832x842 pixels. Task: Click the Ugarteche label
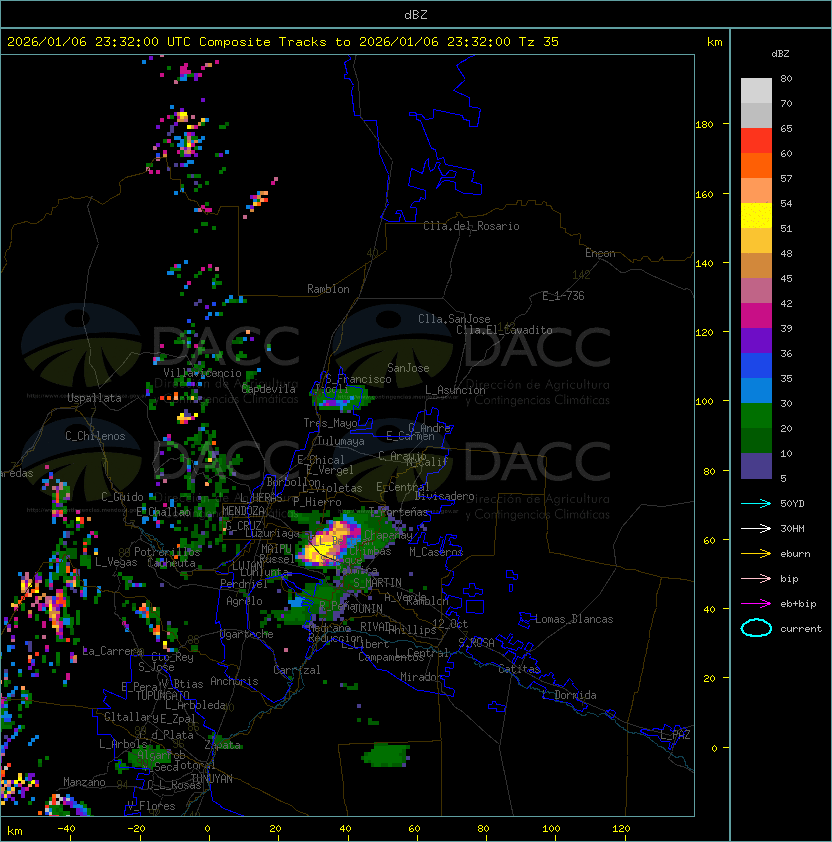point(247,634)
